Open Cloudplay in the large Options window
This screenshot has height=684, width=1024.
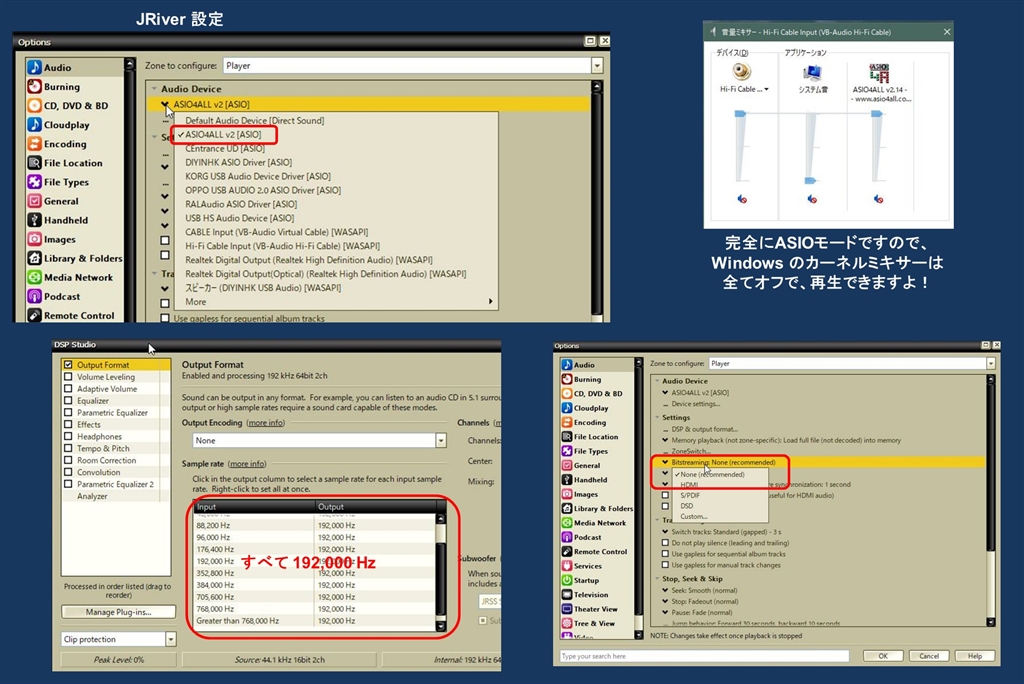point(59,125)
